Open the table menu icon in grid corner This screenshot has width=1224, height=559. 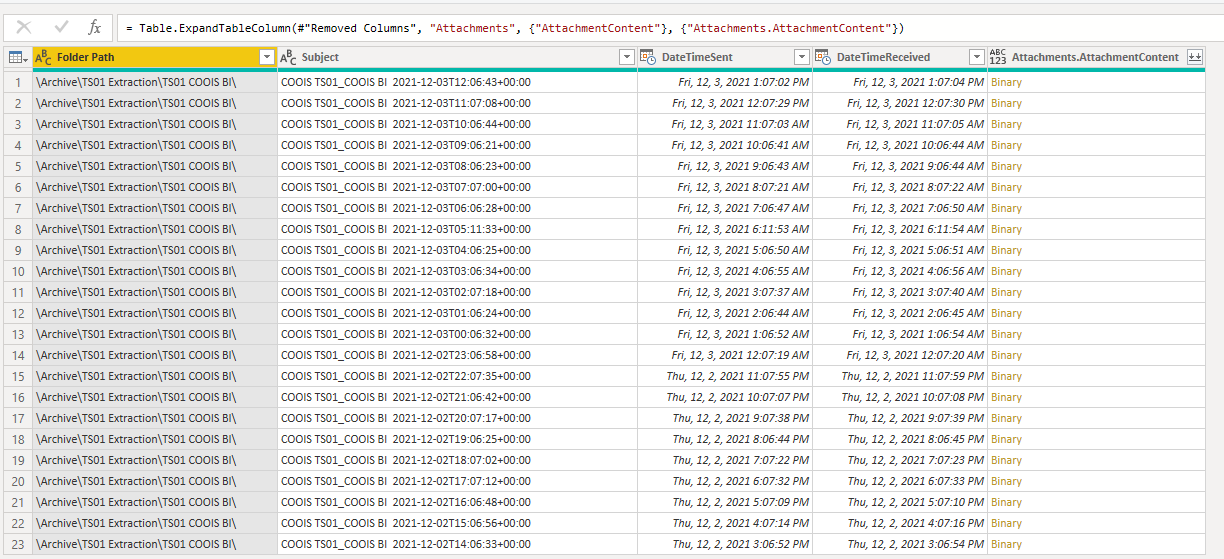(17, 58)
